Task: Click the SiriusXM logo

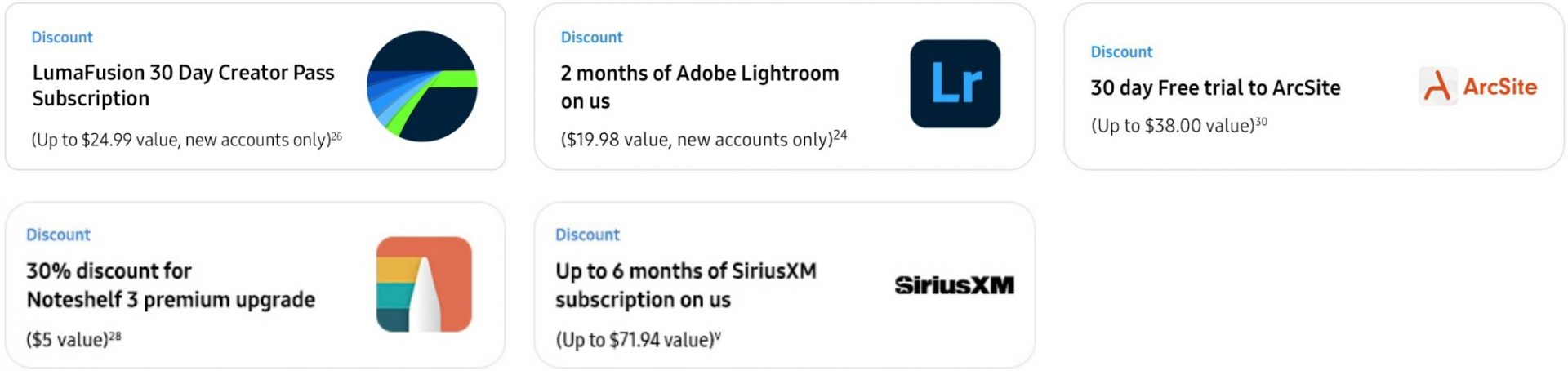Action: (x=954, y=285)
